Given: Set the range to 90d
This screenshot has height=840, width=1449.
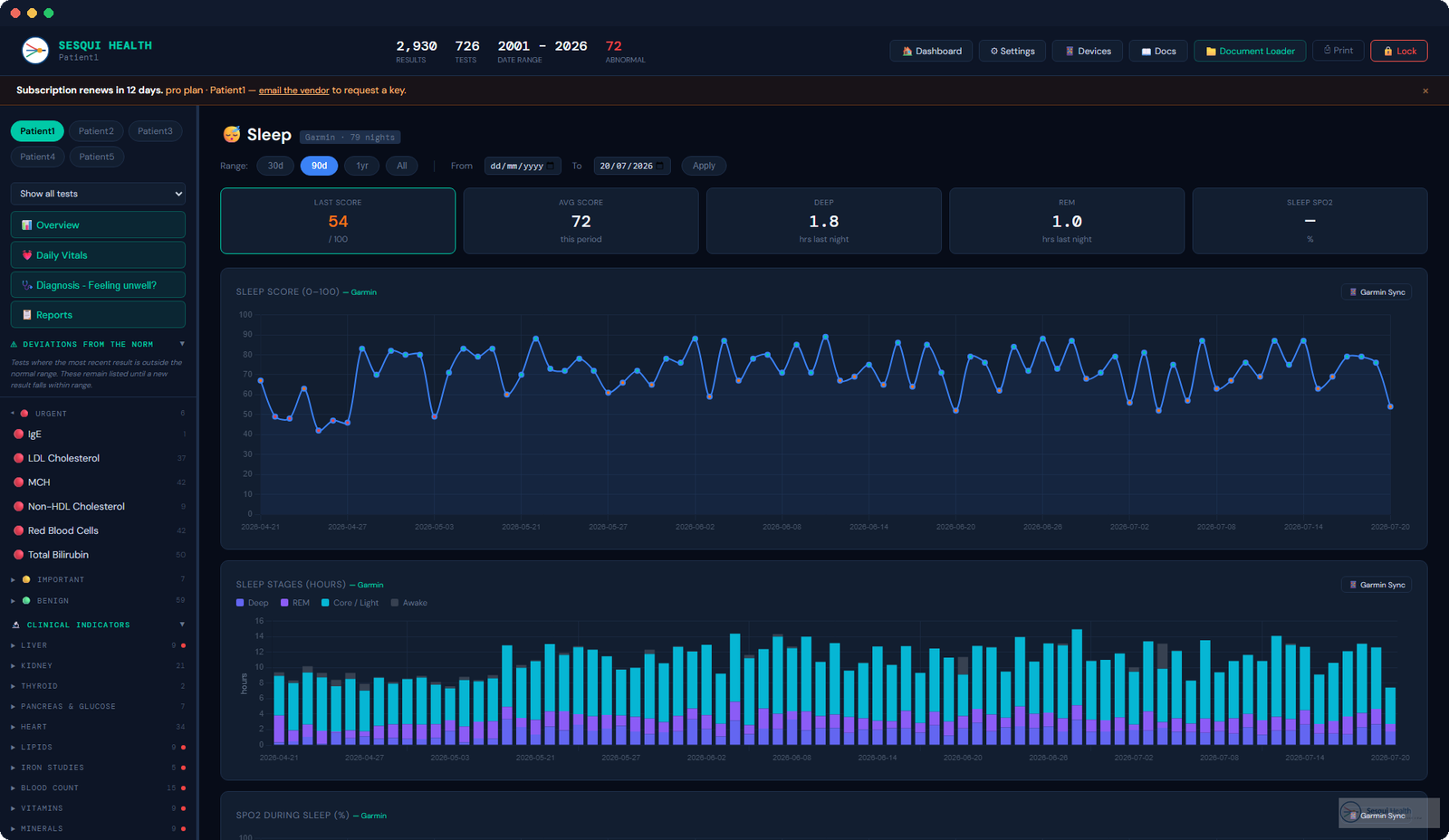Looking at the screenshot, I should point(319,166).
